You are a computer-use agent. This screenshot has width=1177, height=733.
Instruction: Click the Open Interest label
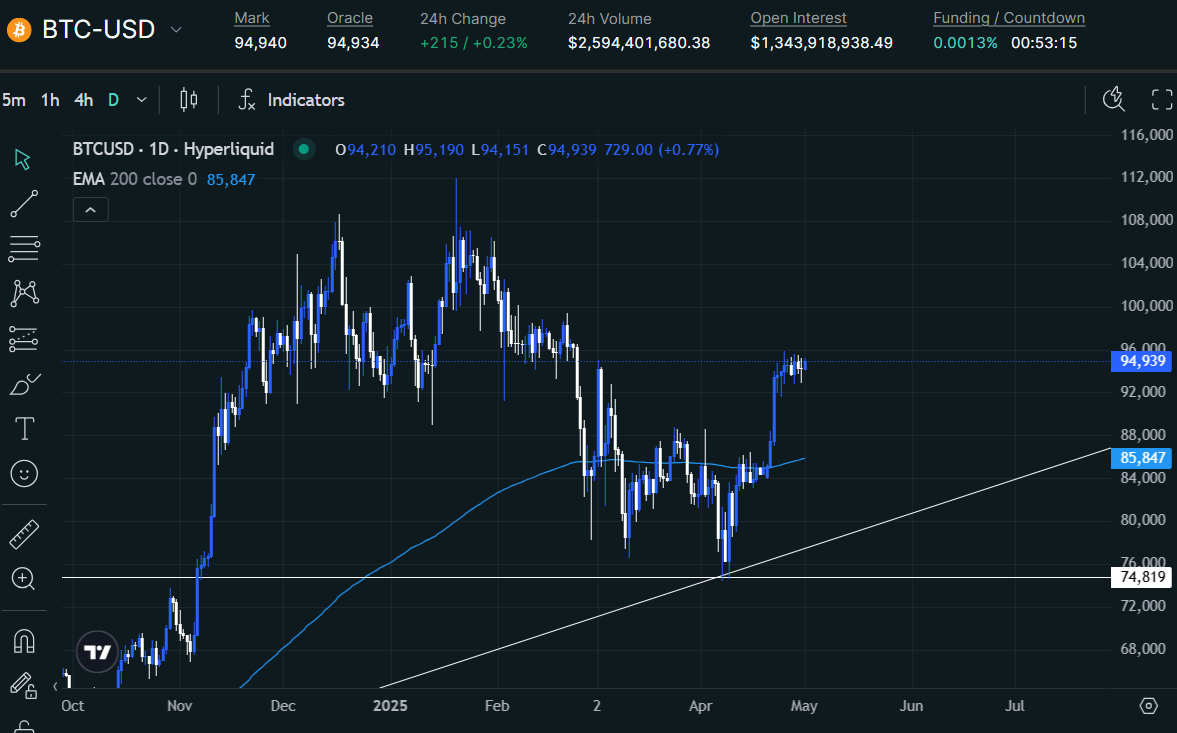[x=799, y=18]
